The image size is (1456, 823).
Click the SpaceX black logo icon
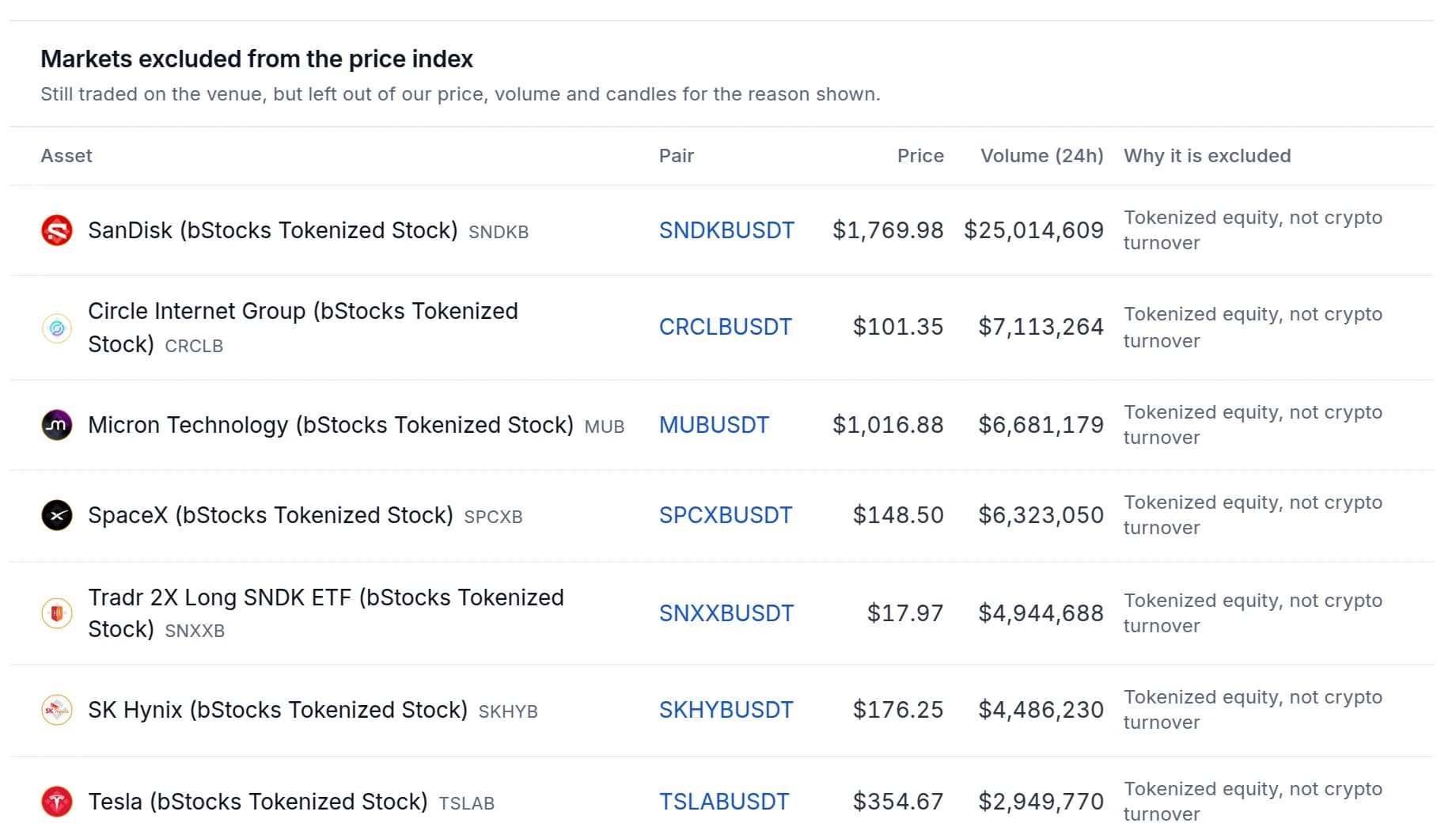pyautogui.click(x=57, y=515)
